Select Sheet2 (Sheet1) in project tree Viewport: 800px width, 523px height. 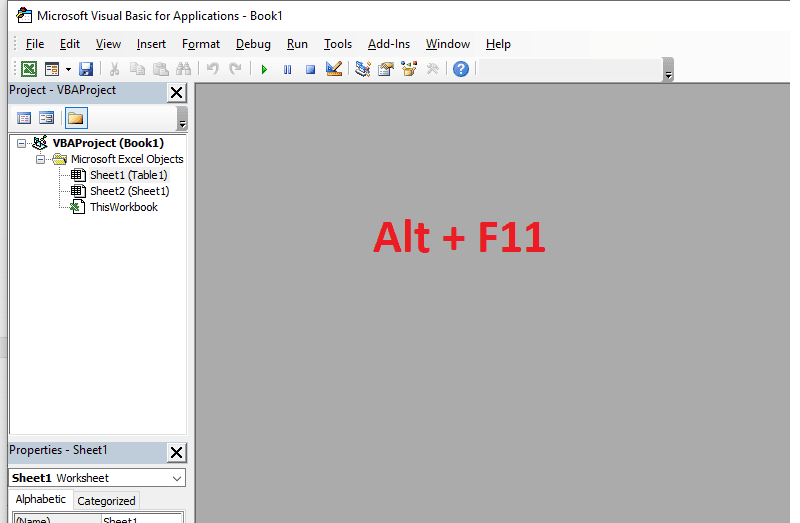tap(130, 191)
